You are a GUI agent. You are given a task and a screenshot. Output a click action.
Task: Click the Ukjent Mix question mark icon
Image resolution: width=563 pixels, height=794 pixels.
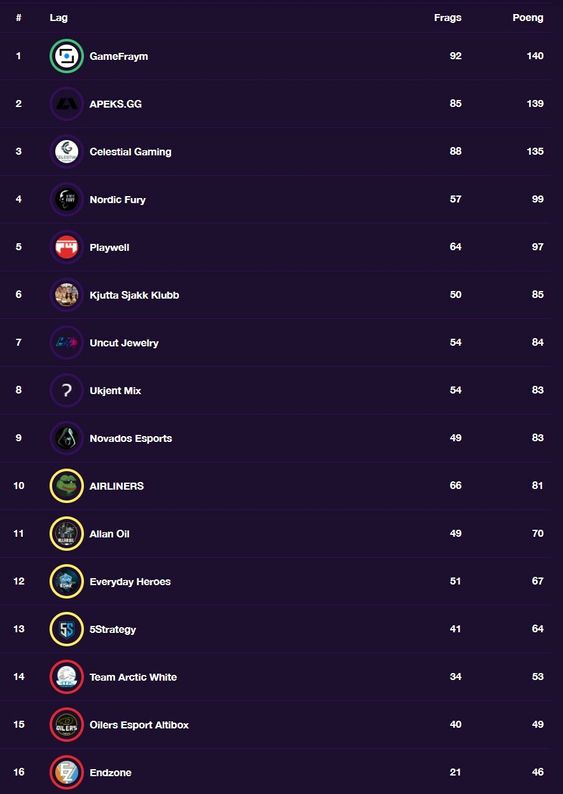click(x=66, y=390)
